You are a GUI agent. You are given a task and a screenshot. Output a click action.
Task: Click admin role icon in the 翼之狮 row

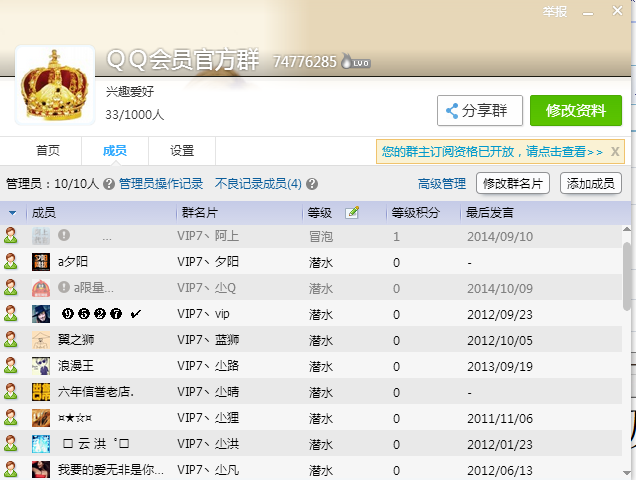pos(11,339)
